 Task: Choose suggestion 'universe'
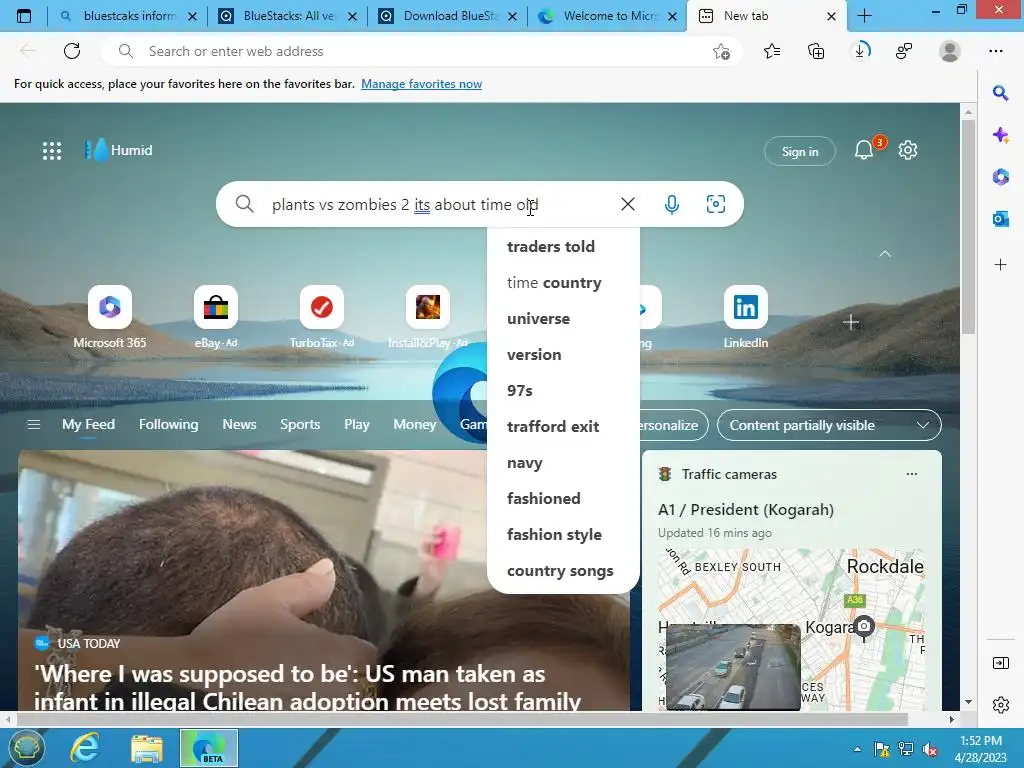[563, 318]
